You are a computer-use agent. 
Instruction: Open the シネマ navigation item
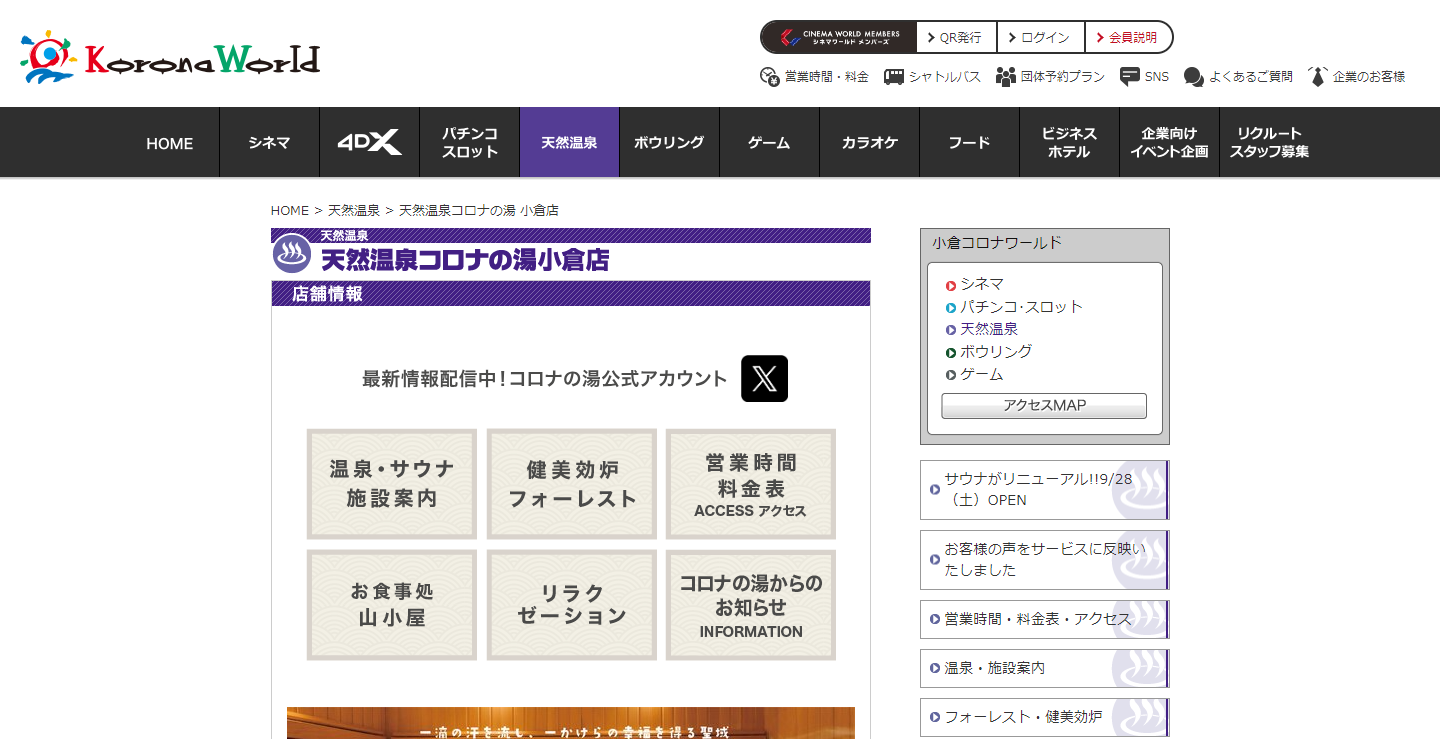pyautogui.click(x=269, y=142)
